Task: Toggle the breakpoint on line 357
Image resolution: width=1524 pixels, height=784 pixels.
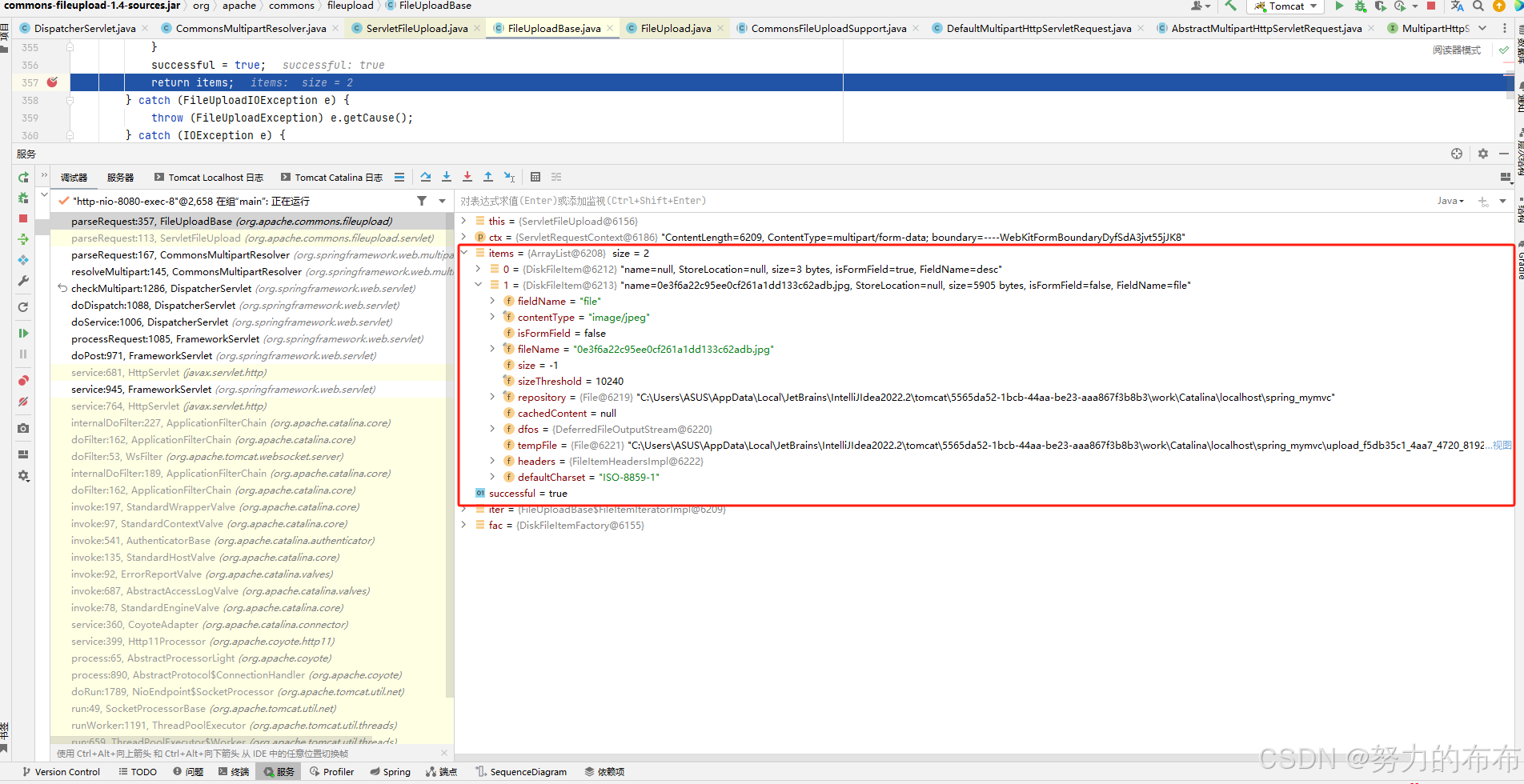Action: click(52, 82)
